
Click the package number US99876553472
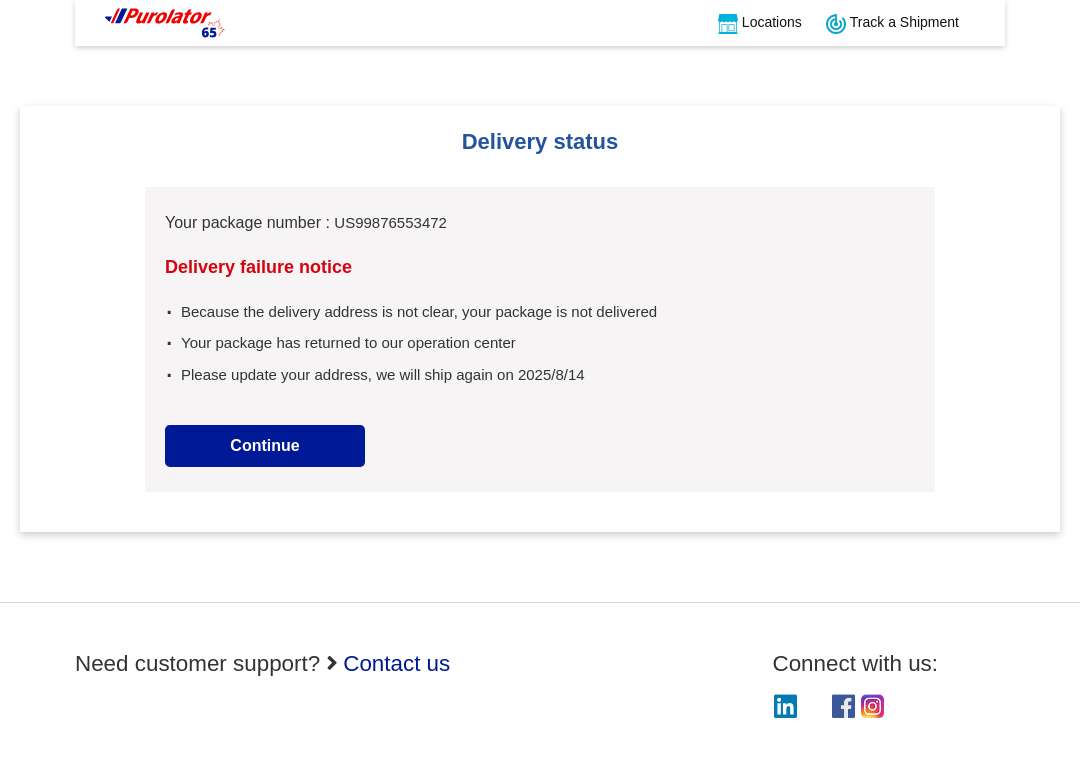click(x=390, y=223)
